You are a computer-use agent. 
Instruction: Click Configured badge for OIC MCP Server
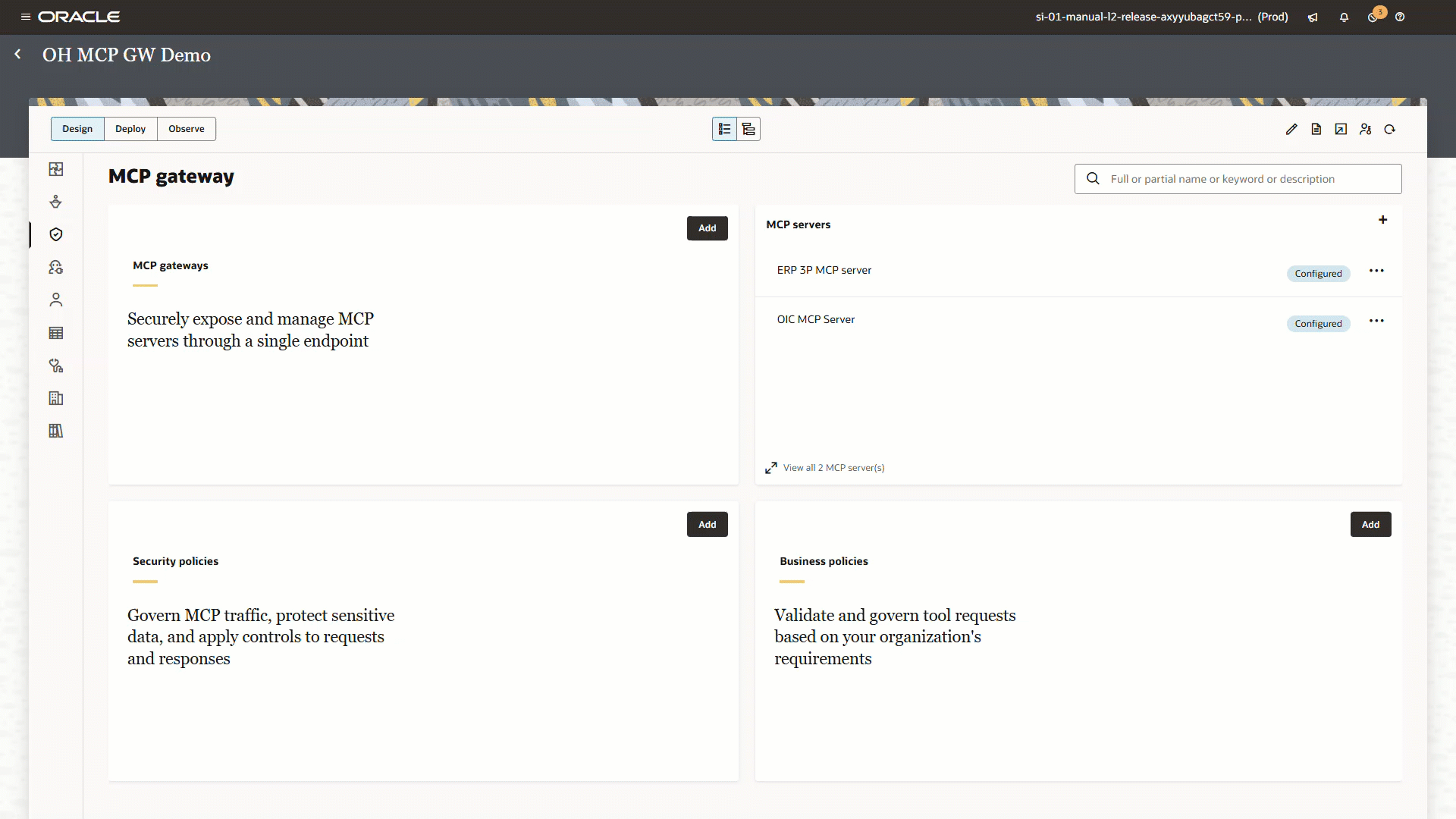coord(1318,324)
